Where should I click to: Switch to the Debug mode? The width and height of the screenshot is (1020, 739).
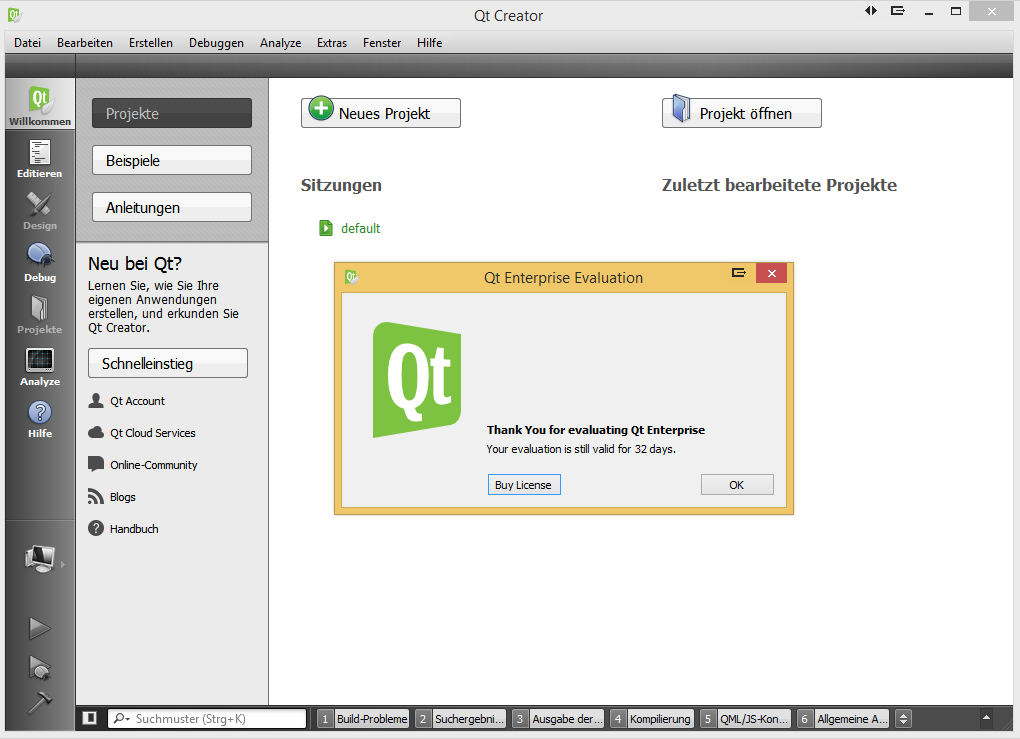pos(40,263)
